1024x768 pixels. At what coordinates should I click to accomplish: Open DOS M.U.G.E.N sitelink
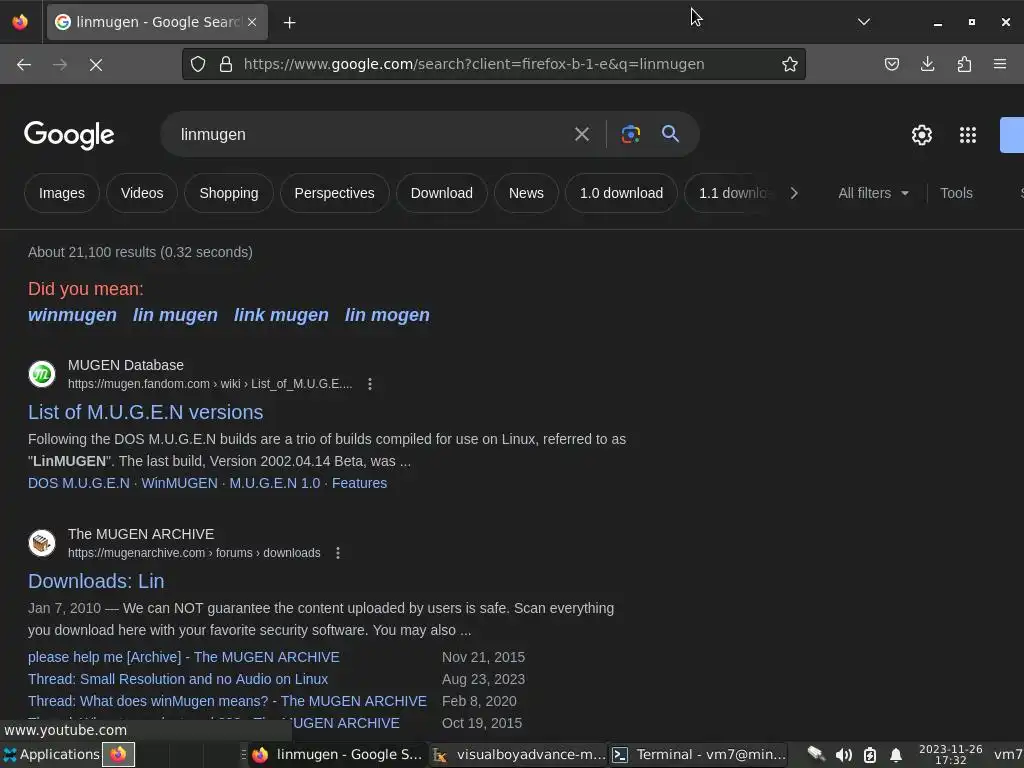click(x=79, y=483)
